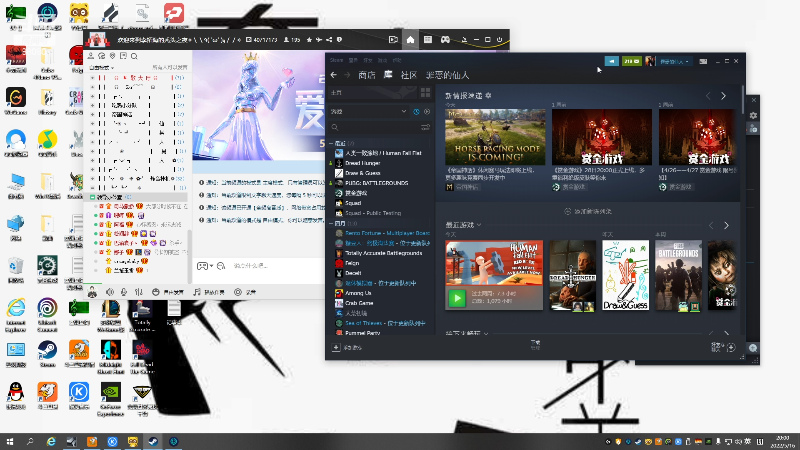Click channel avatar in chat title bar

[x=97, y=39]
